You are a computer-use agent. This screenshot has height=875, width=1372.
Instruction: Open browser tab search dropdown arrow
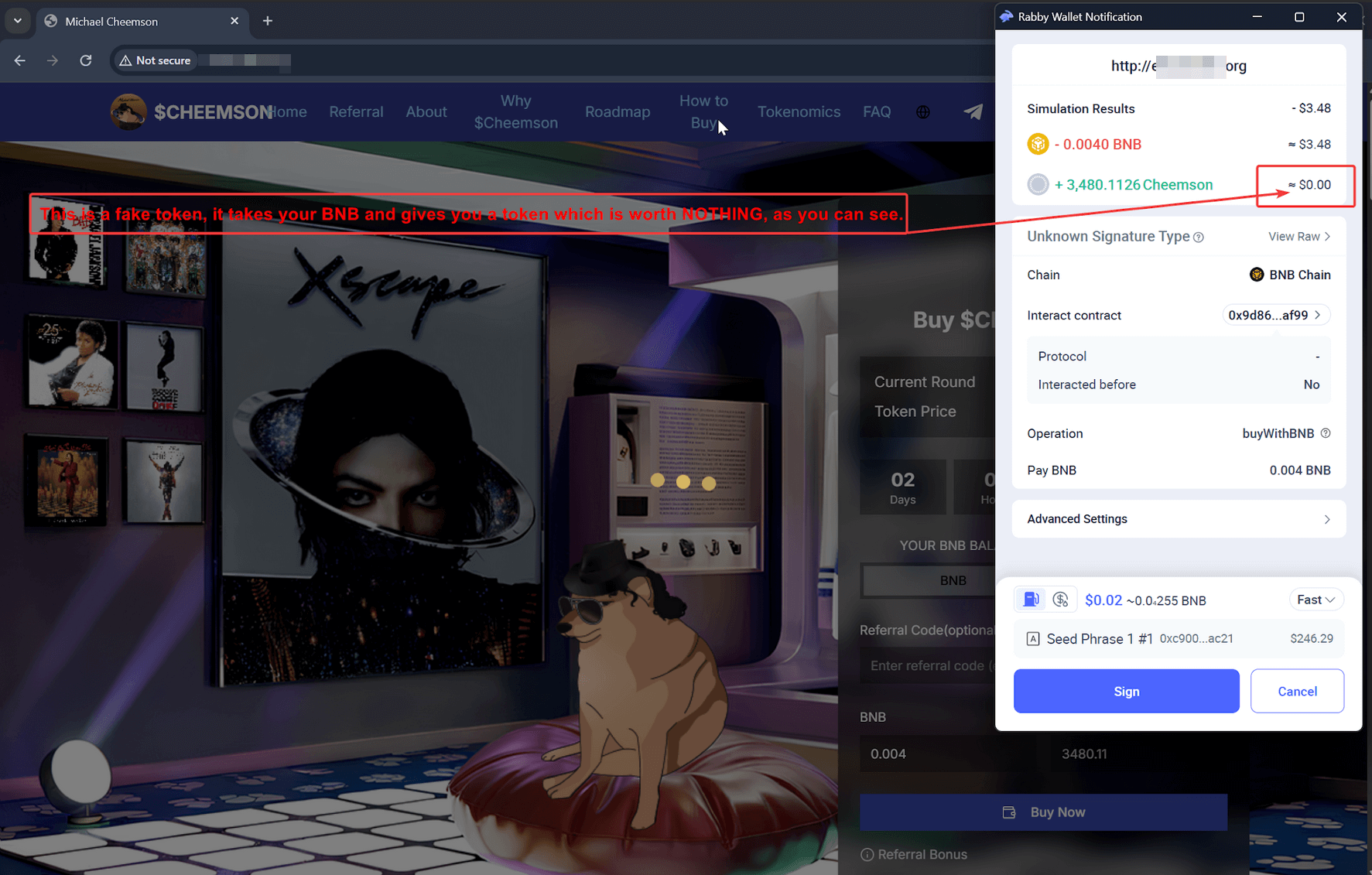pos(17,21)
